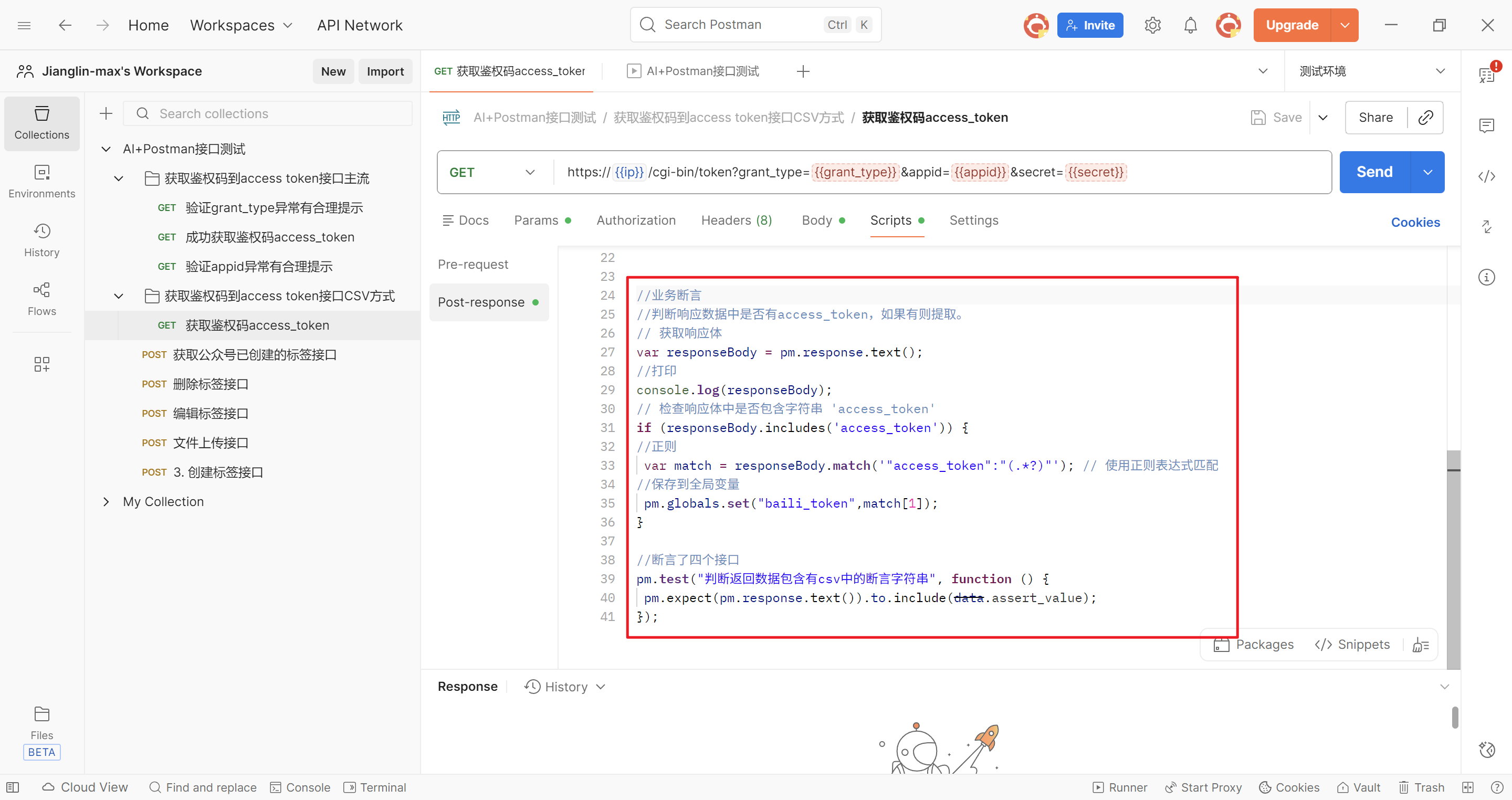
Task: Switch to the Settings tab
Action: pos(974,220)
